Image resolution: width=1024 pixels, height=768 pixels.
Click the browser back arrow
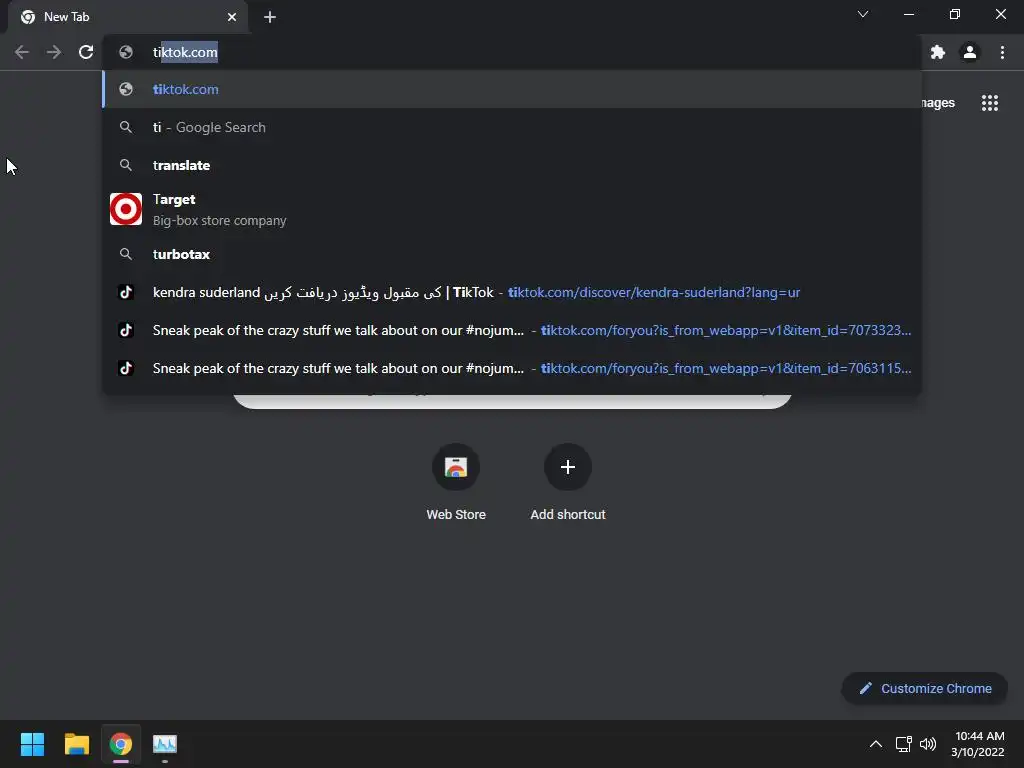(22, 52)
